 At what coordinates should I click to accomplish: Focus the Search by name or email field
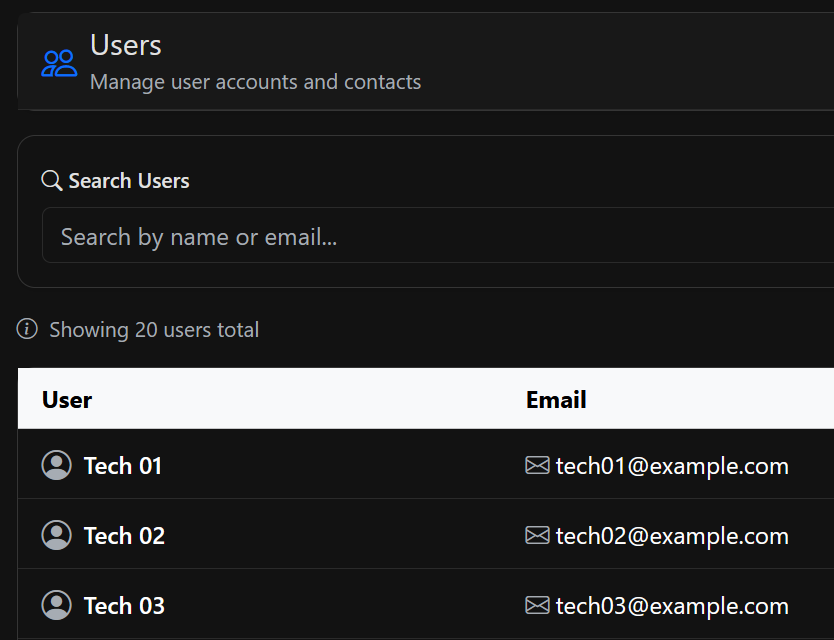pos(438,235)
